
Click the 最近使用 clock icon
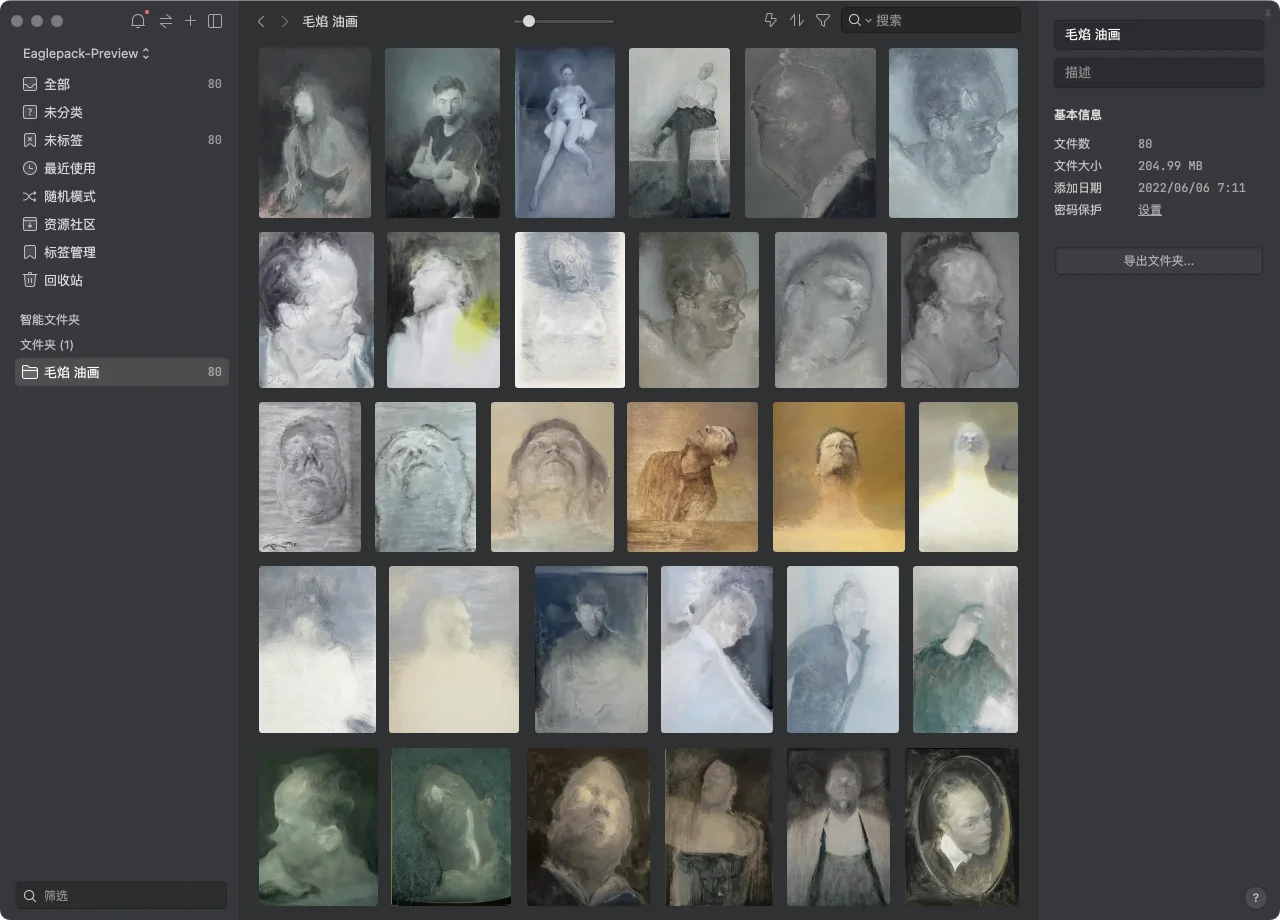point(30,168)
